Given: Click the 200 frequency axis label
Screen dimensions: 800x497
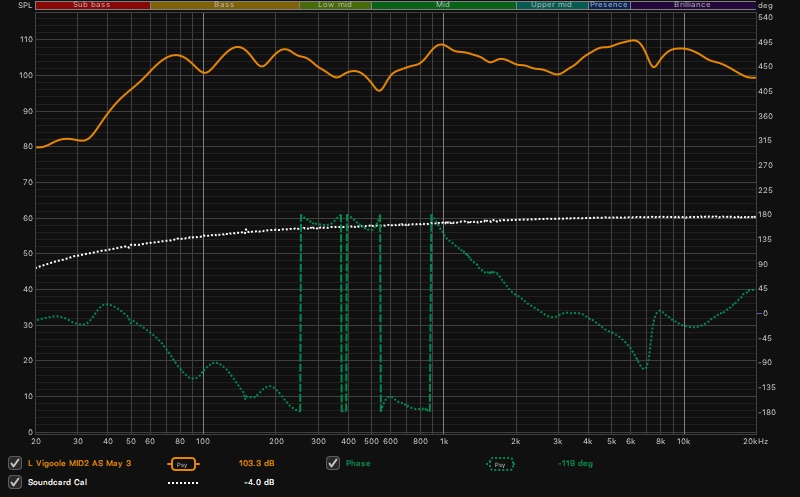Looking at the screenshot, I should (x=276, y=441).
